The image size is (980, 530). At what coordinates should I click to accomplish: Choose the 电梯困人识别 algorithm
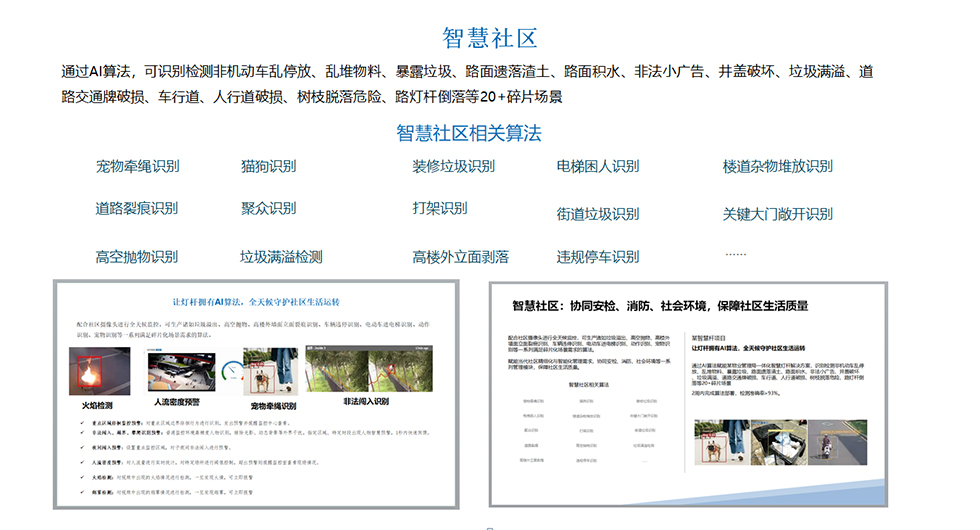pos(598,166)
